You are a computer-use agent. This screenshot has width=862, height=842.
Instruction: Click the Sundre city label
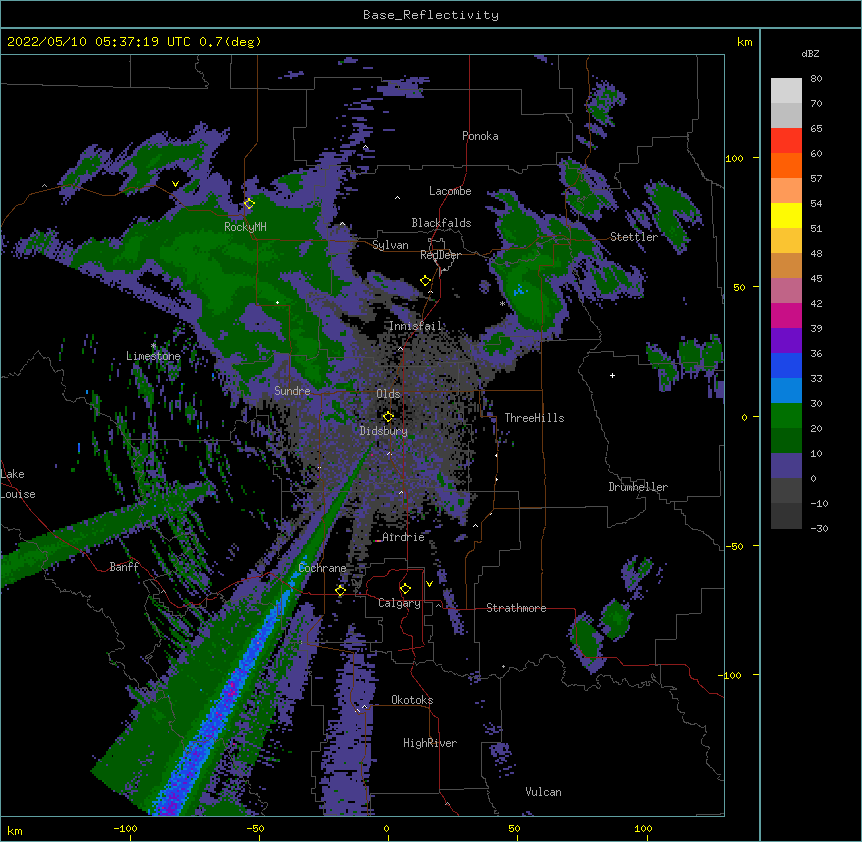pos(292,391)
